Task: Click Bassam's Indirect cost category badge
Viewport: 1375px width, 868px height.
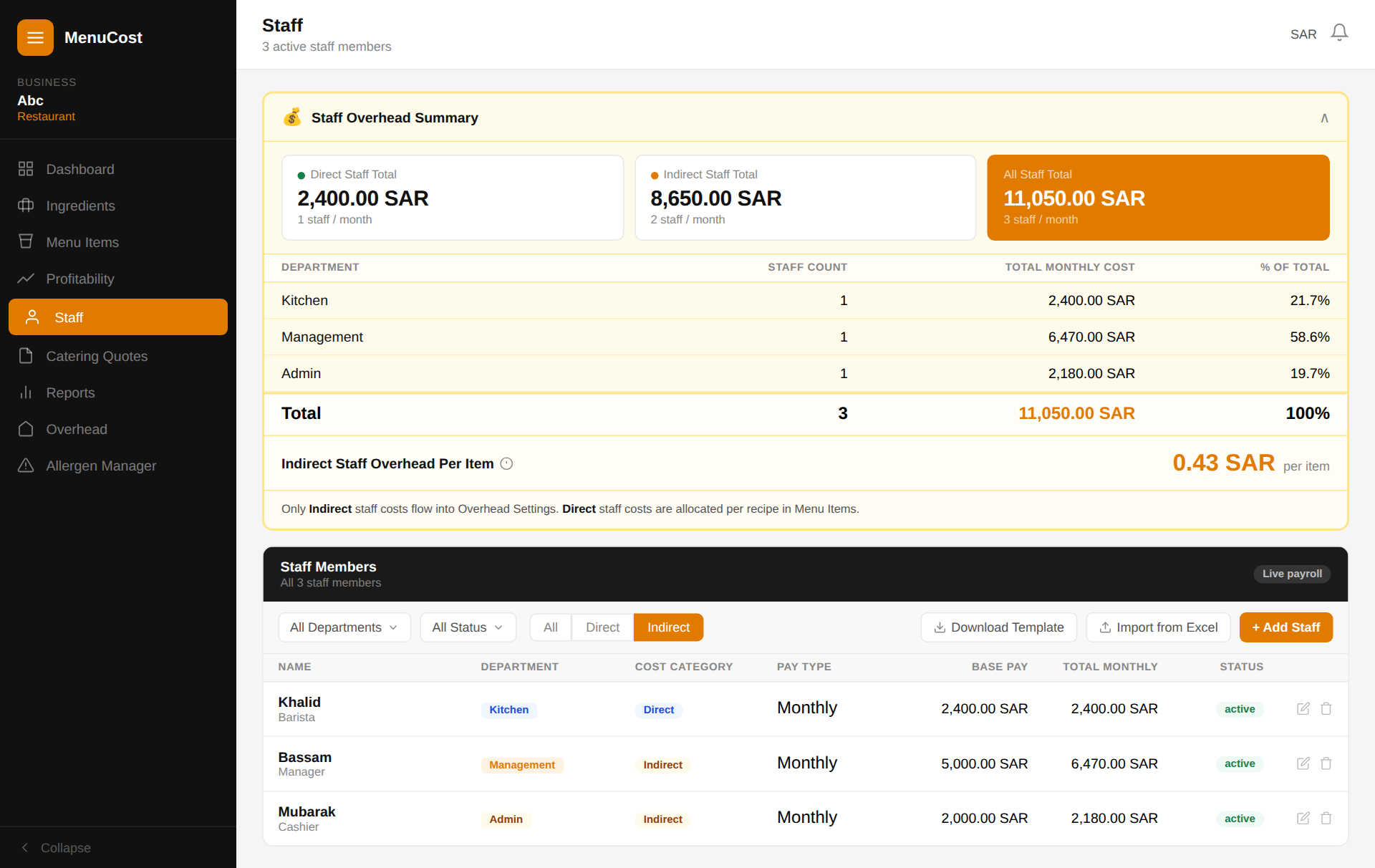Action: [x=662, y=765]
